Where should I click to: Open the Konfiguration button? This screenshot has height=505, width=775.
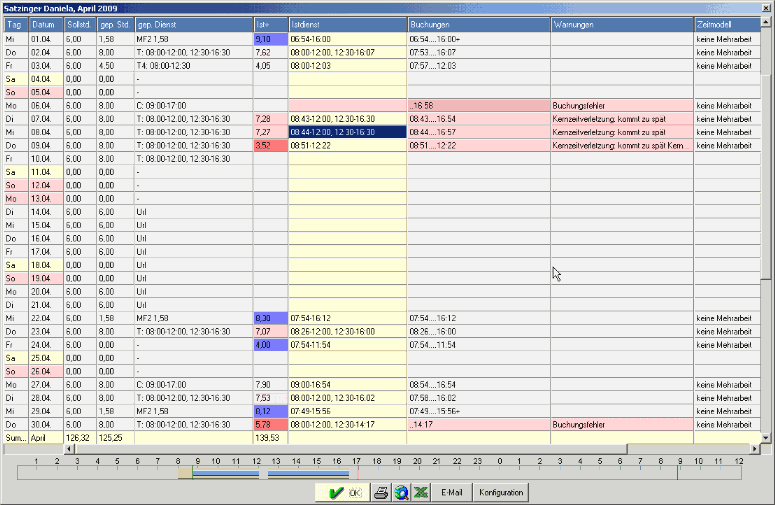[x=501, y=492]
